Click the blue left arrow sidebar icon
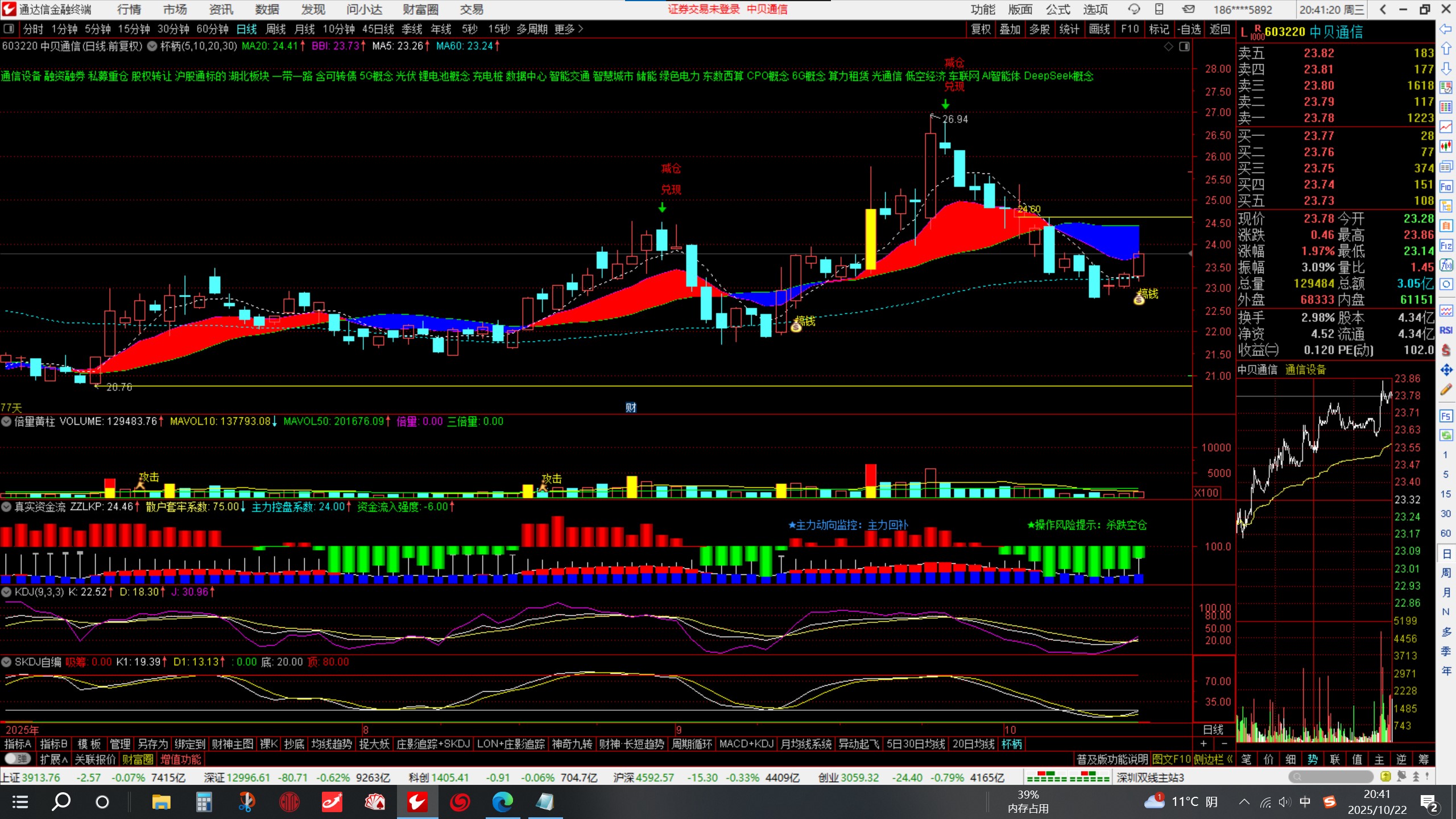 point(1446,30)
